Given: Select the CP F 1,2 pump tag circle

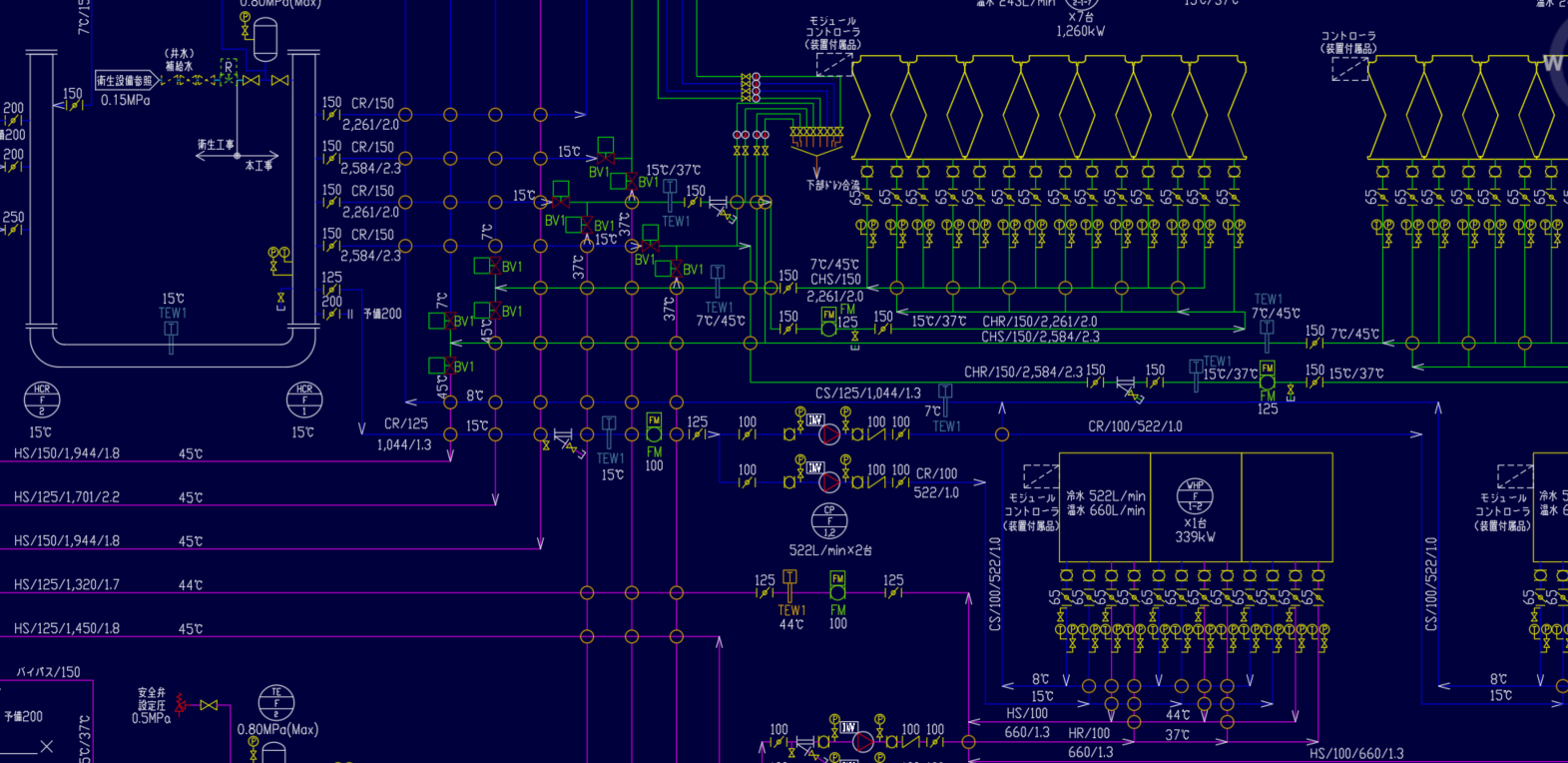Looking at the screenshot, I should (829, 521).
